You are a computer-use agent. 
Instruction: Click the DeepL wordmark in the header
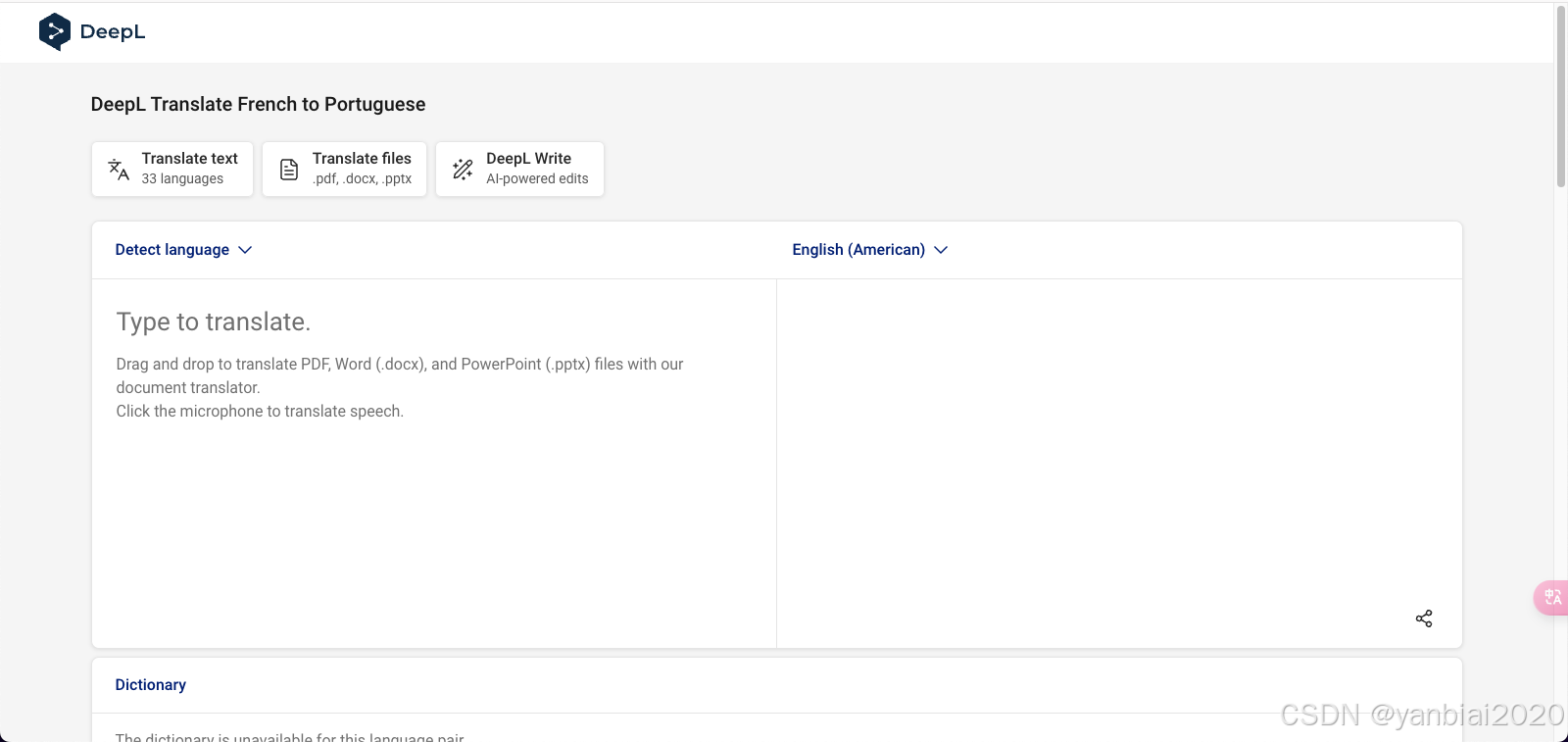(113, 31)
